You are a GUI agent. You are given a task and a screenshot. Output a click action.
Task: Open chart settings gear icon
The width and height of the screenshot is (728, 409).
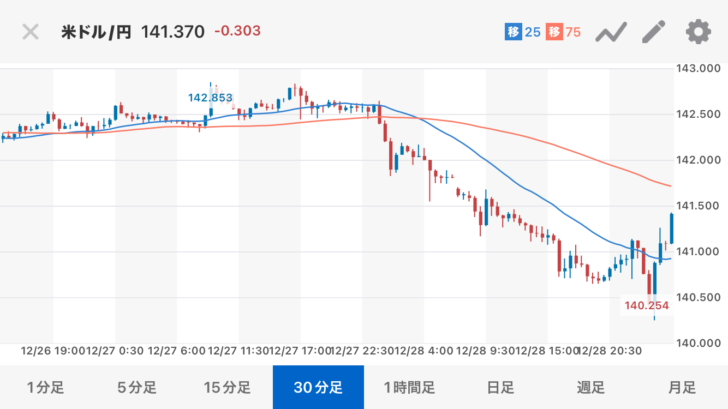(x=697, y=32)
